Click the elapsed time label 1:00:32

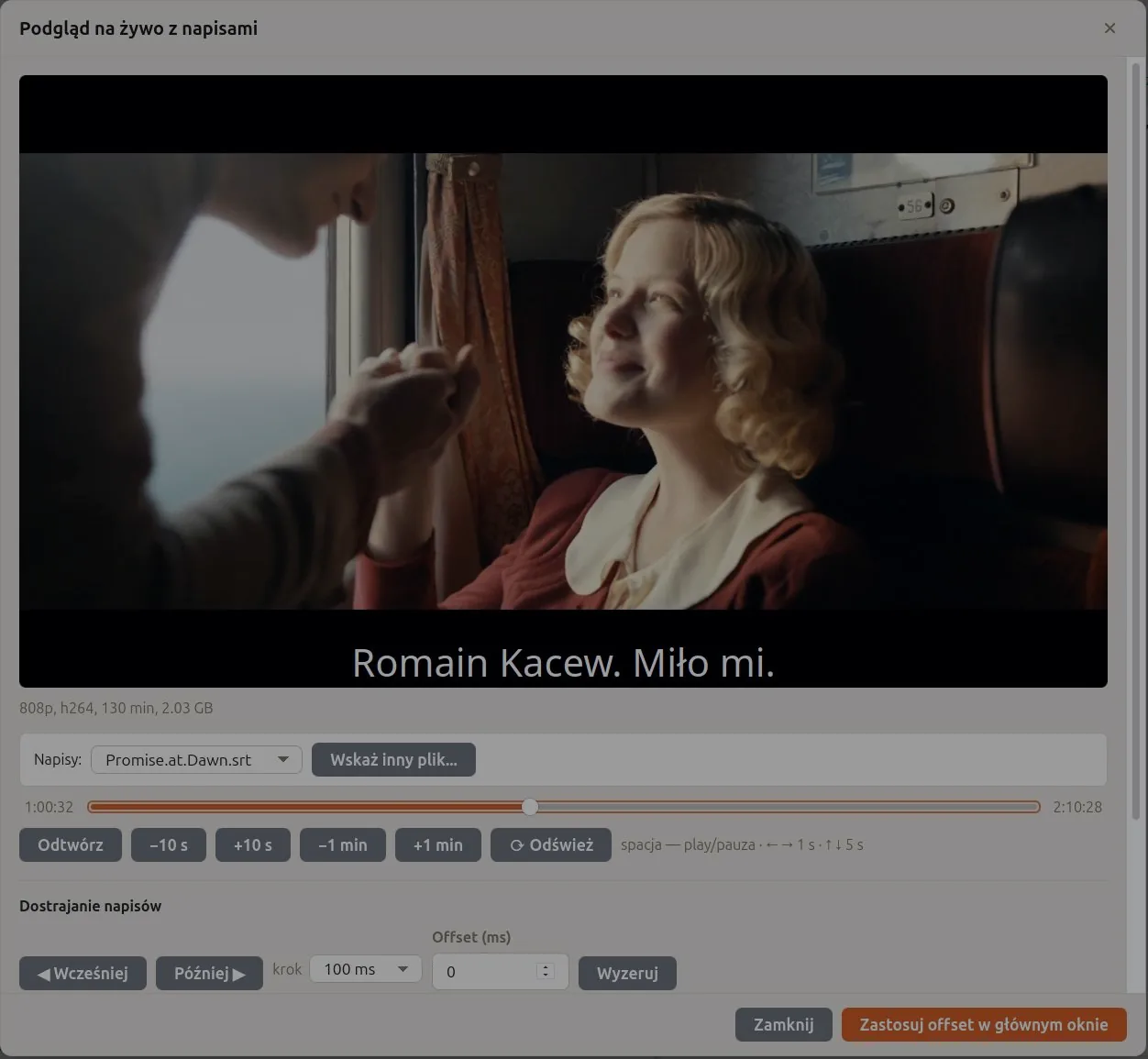49,807
